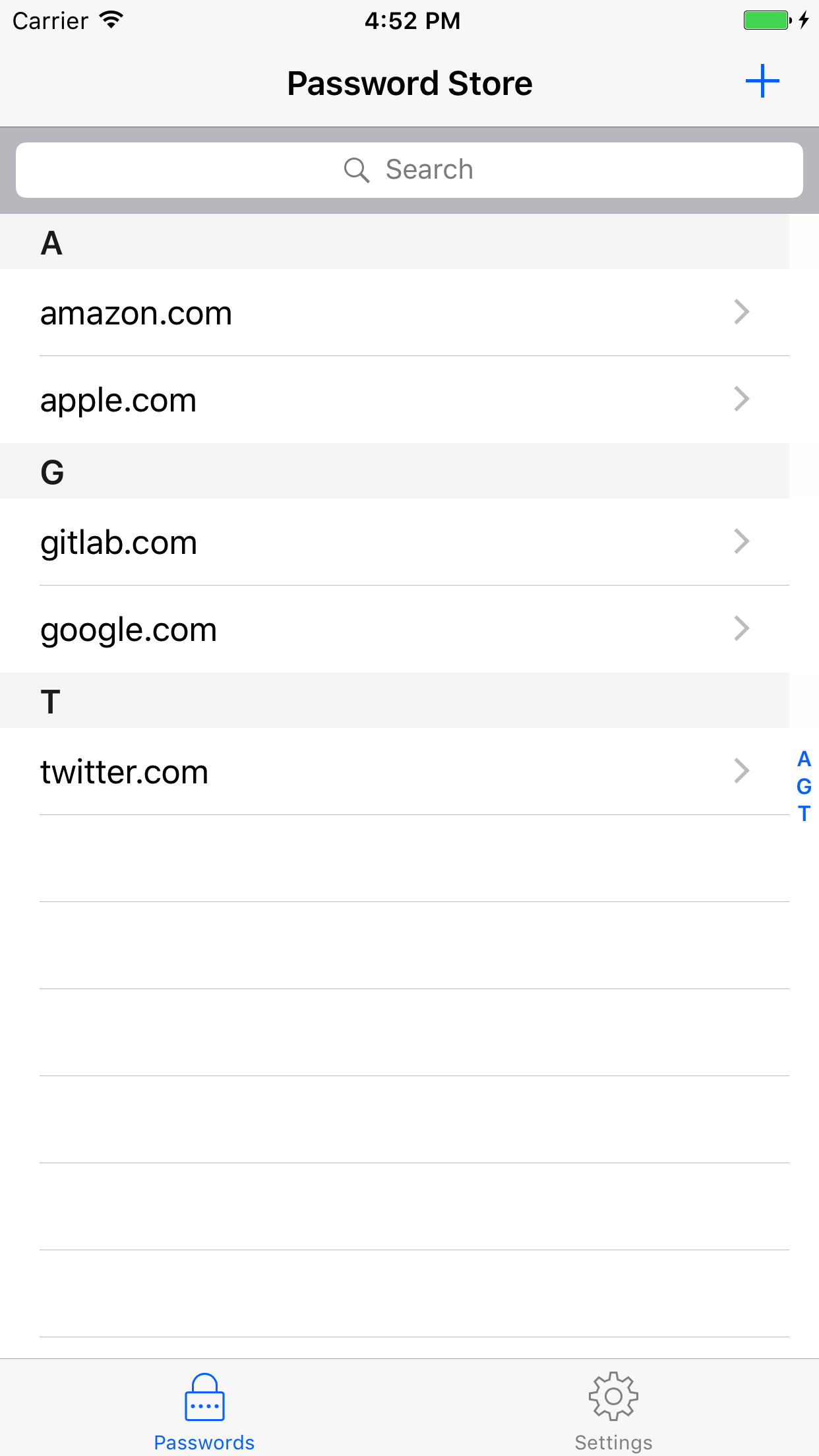
Task: Select the google.com entry
Action: [x=129, y=630]
